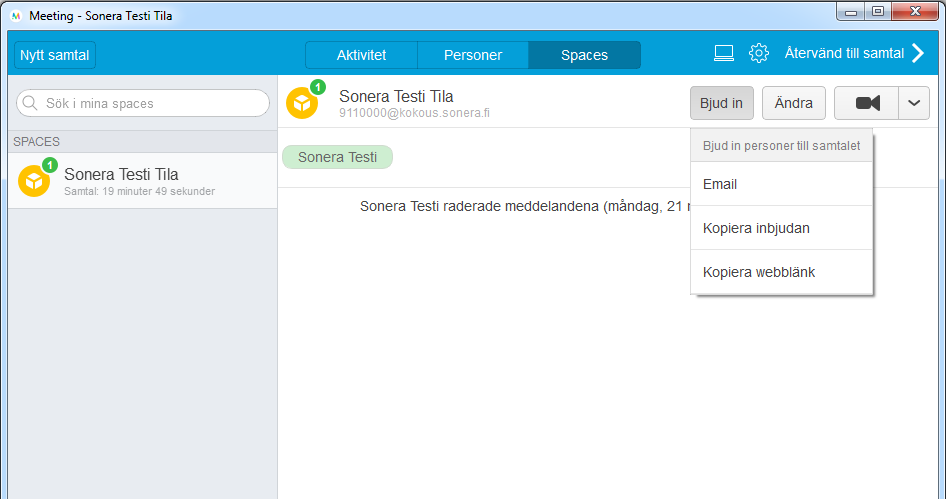Click the Ändra button

coord(794,103)
